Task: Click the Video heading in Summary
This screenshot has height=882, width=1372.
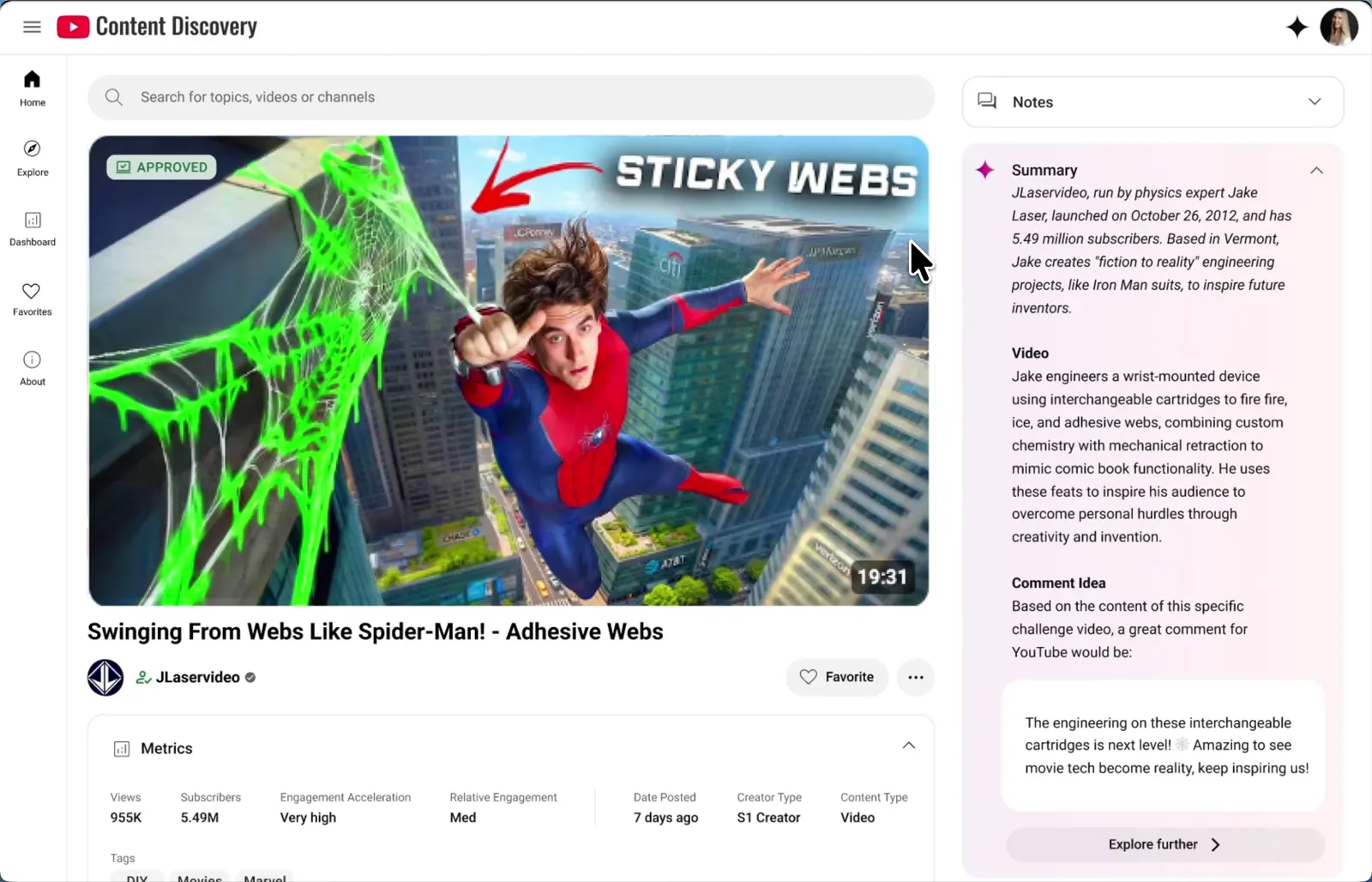Action: pyautogui.click(x=1030, y=353)
